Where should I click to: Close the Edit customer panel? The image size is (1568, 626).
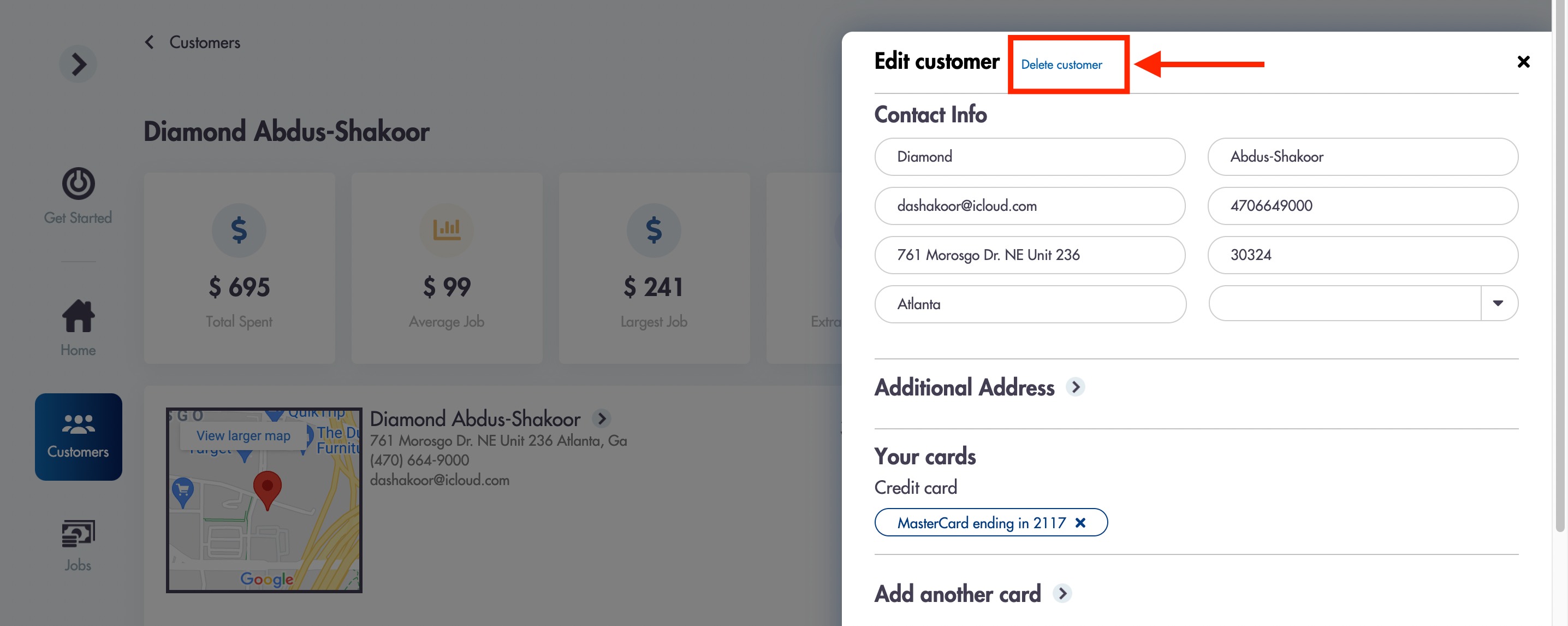tap(1523, 62)
